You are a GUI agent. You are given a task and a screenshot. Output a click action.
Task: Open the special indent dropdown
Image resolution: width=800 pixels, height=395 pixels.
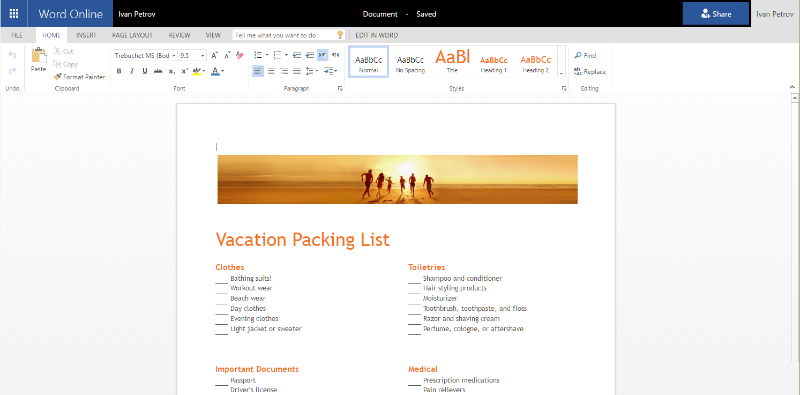[x=330, y=71]
